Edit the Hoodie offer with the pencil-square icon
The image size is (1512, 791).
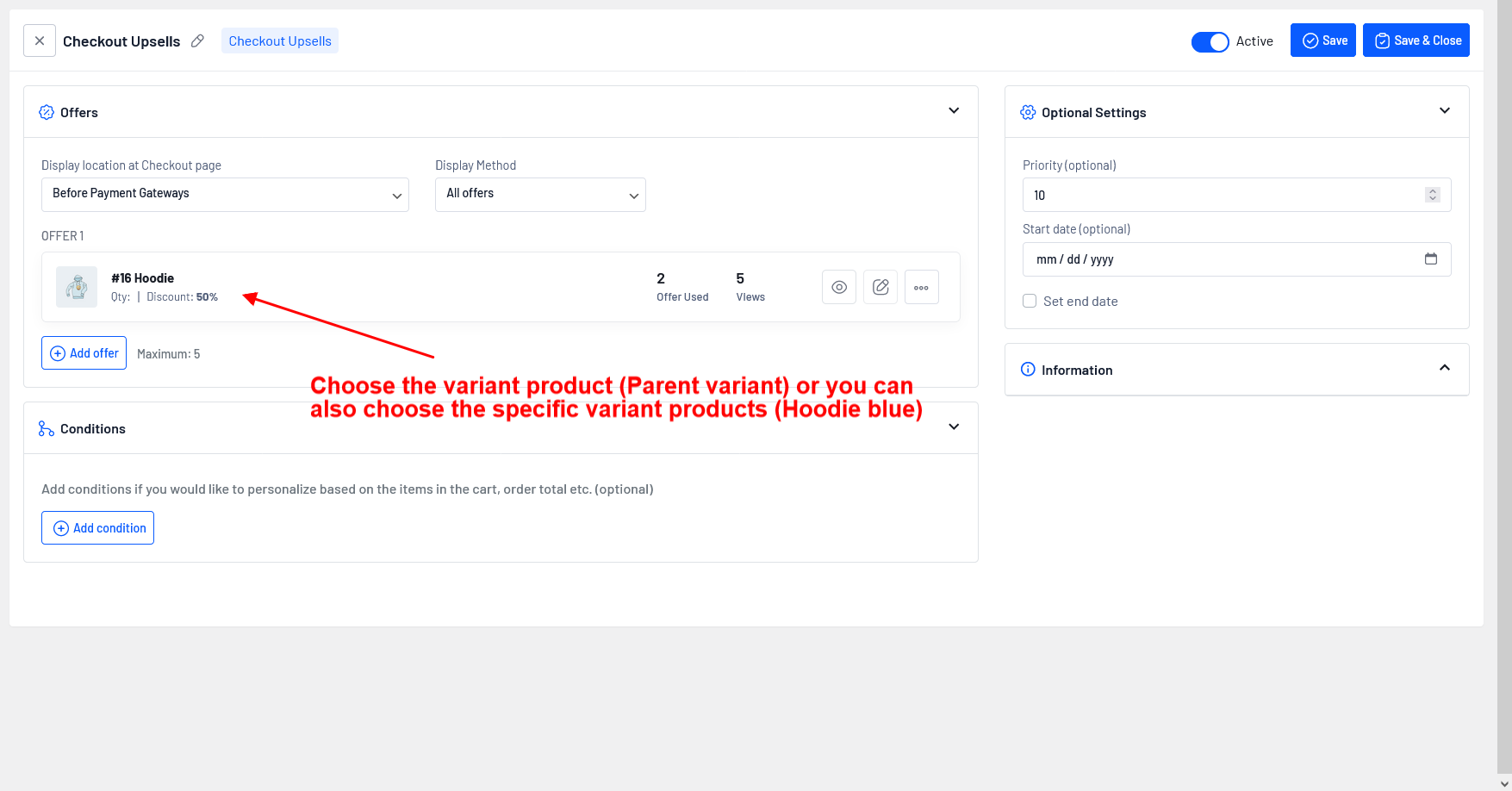click(x=880, y=287)
